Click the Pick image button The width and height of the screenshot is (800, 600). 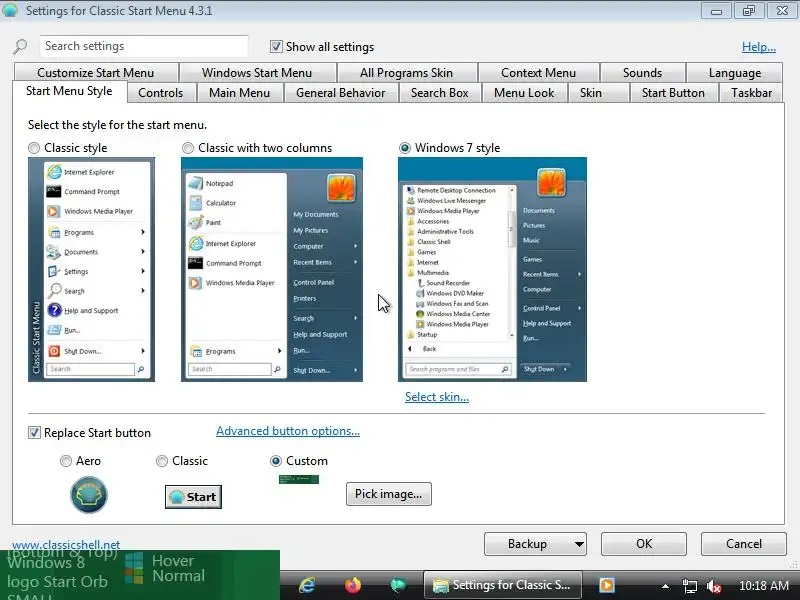pyautogui.click(x=389, y=494)
